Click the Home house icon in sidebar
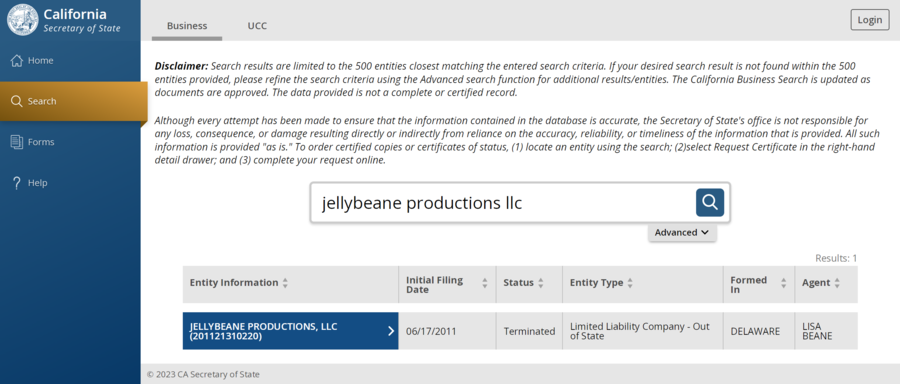 17,60
